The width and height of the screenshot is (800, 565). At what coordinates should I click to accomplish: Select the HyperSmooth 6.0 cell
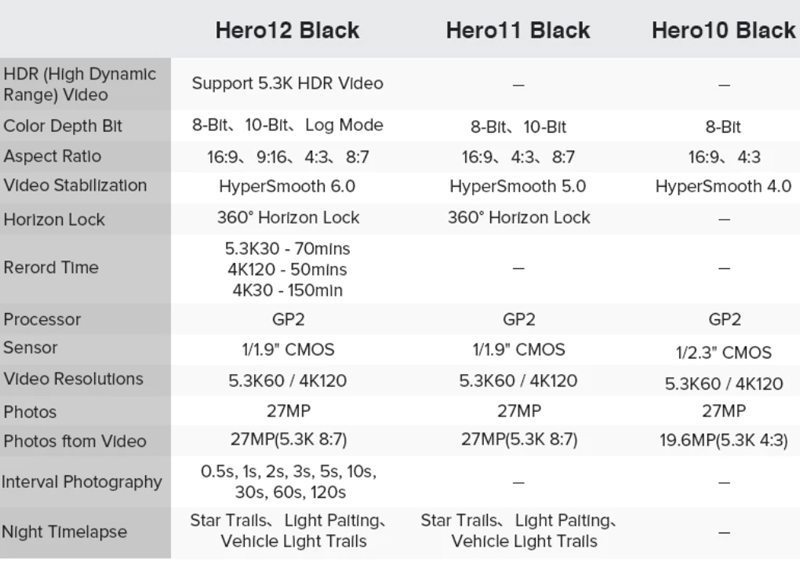point(287,186)
